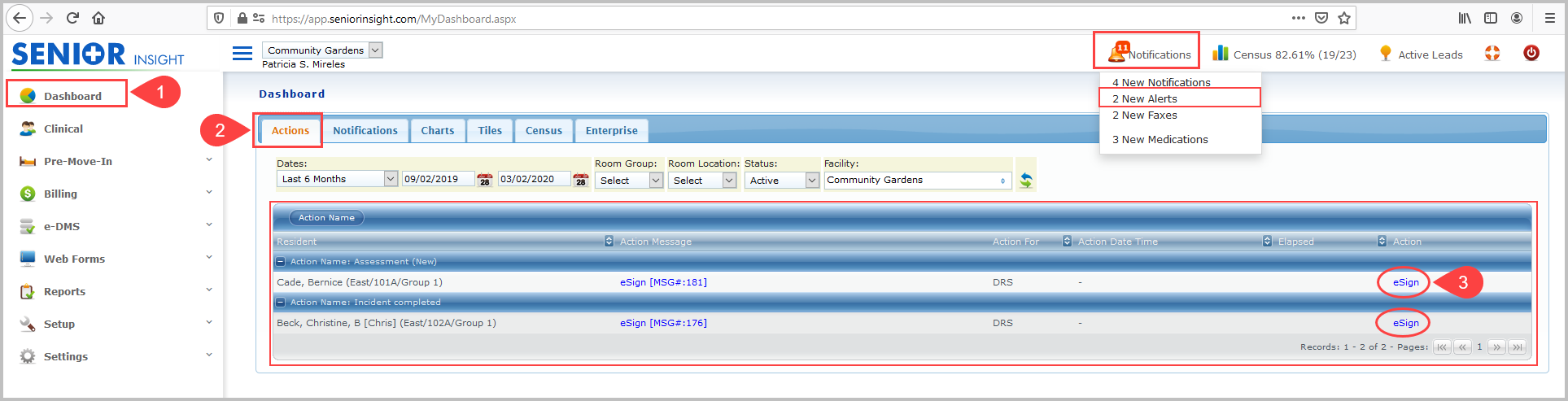Open the Pocket save icon in address bar

(1321, 18)
